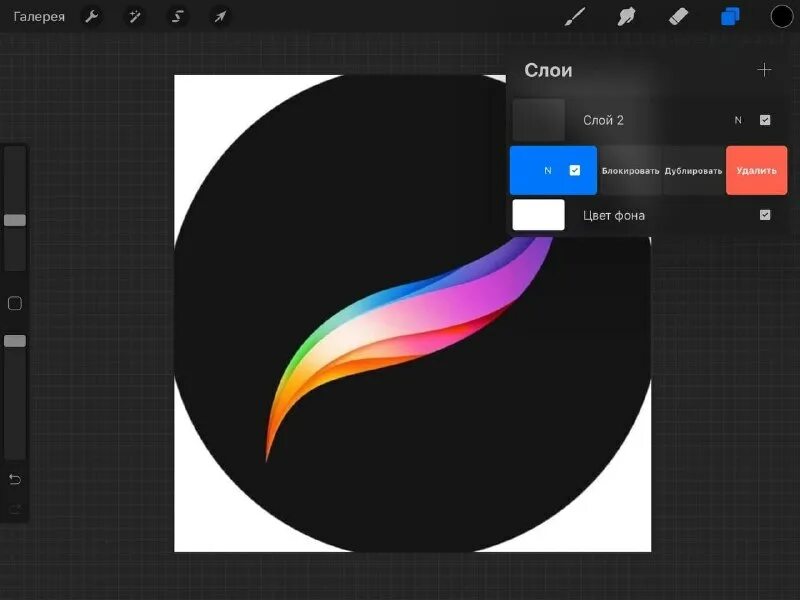Image resolution: width=800 pixels, height=600 pixels.
Task: Uncheck the checkbox beside N in layer options
Action: (573, 169)
